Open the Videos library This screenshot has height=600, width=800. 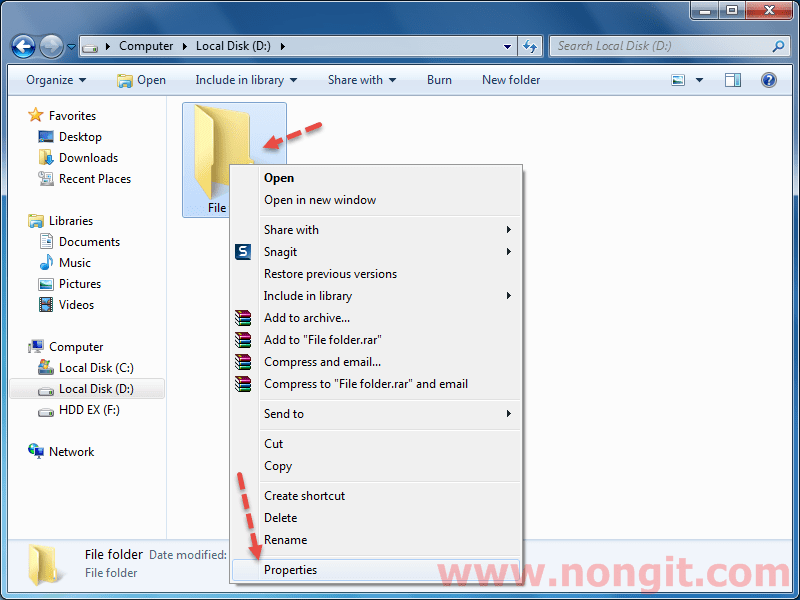pos(66,305)
